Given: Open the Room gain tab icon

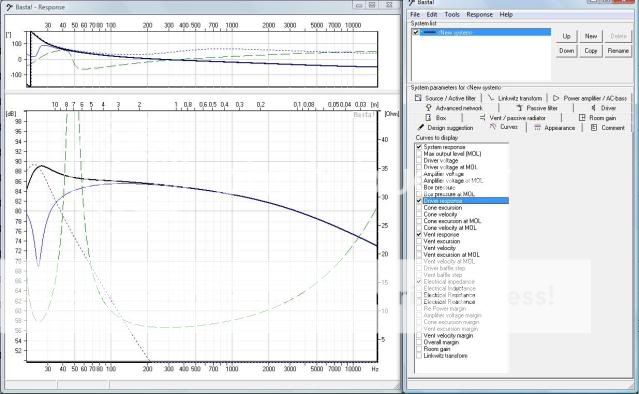Looking at the screenshot, I should (582, 118).
